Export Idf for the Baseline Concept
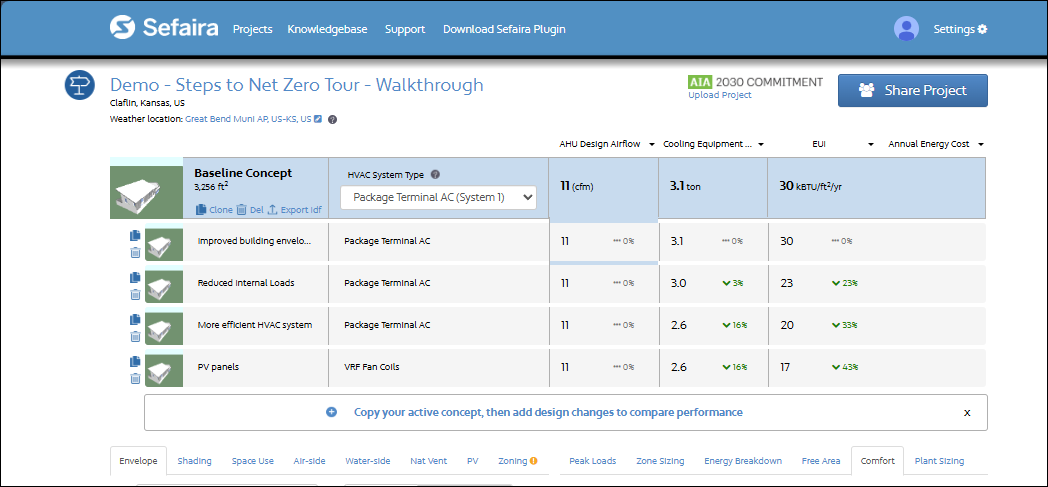This screenshot has width=1048, height=487. coord(295,210)
